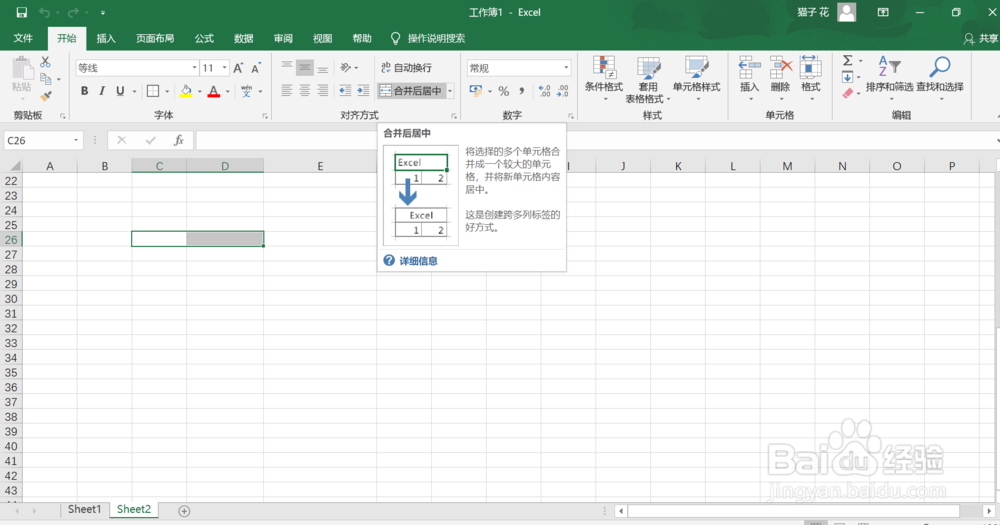Align text left
Screen dimensions: 1000x525
[287, 91]
